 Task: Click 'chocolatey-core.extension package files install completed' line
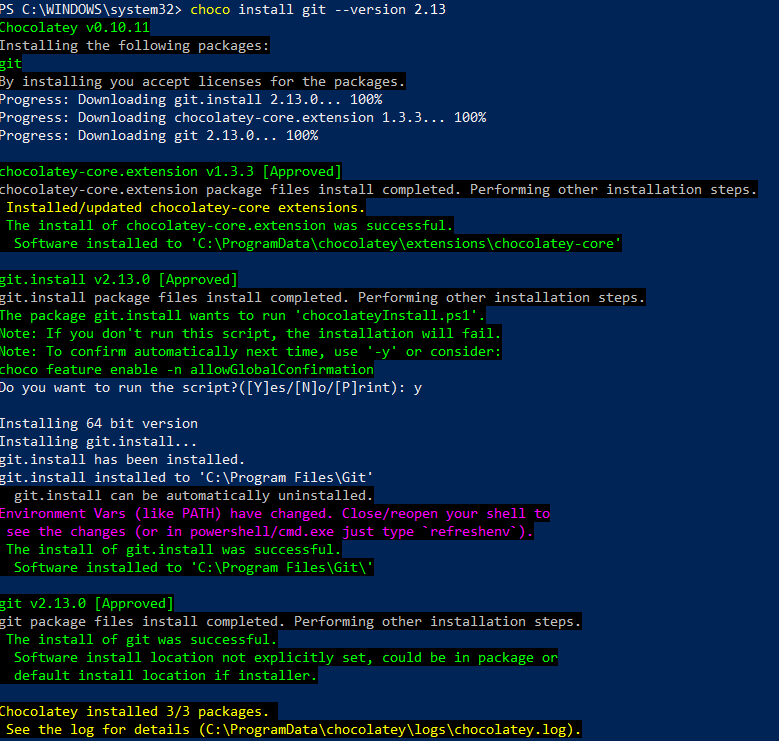point(379,189)
